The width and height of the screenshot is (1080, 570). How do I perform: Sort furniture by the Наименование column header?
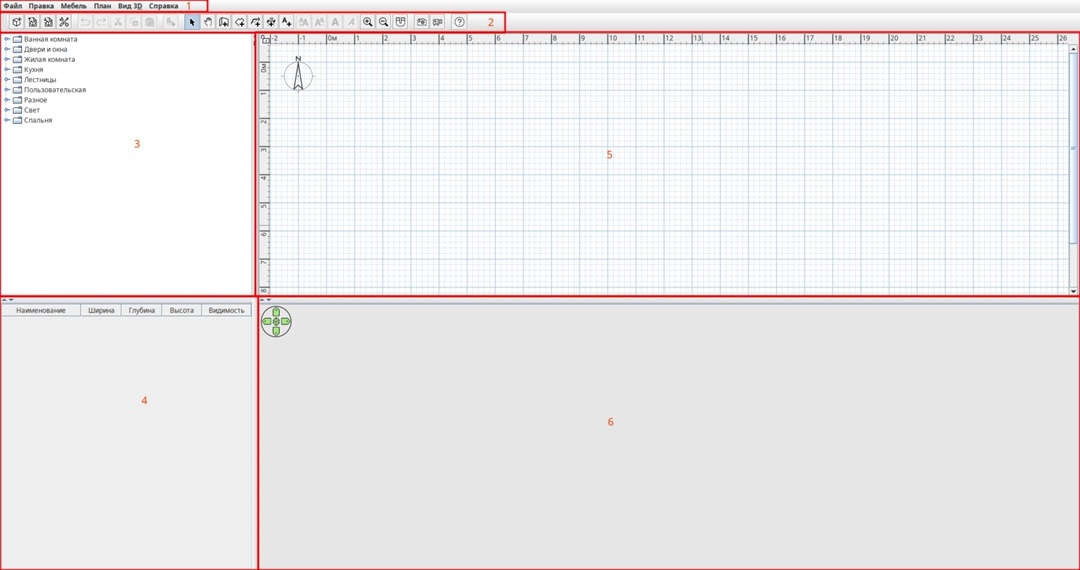[41, 310]
